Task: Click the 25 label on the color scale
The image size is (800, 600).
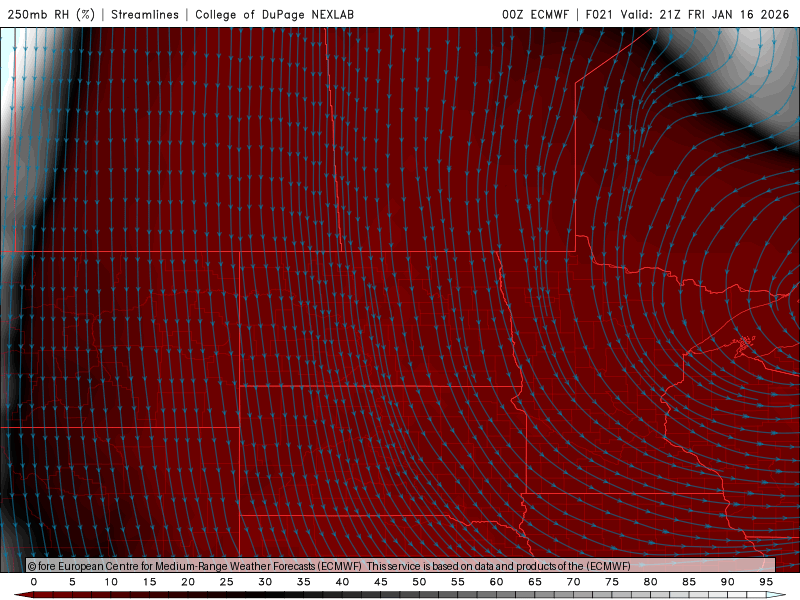Action: point(227,582)
